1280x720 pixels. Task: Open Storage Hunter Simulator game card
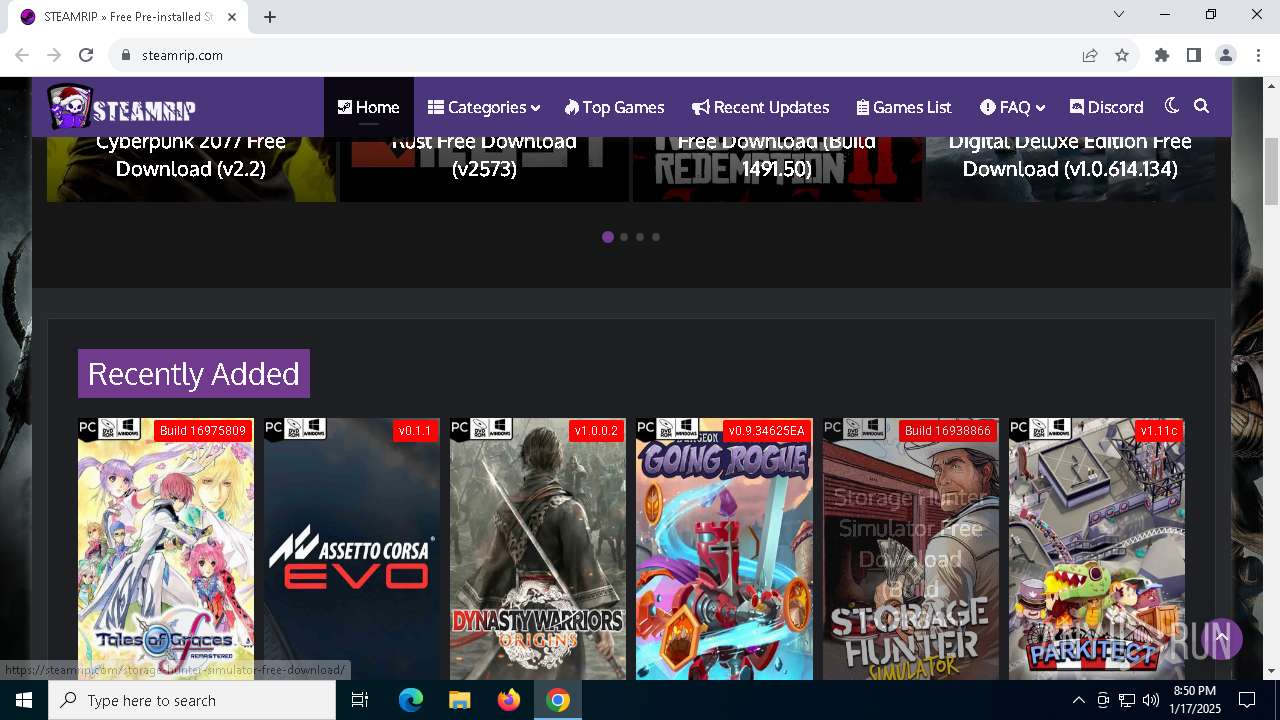tap(911, 550)
